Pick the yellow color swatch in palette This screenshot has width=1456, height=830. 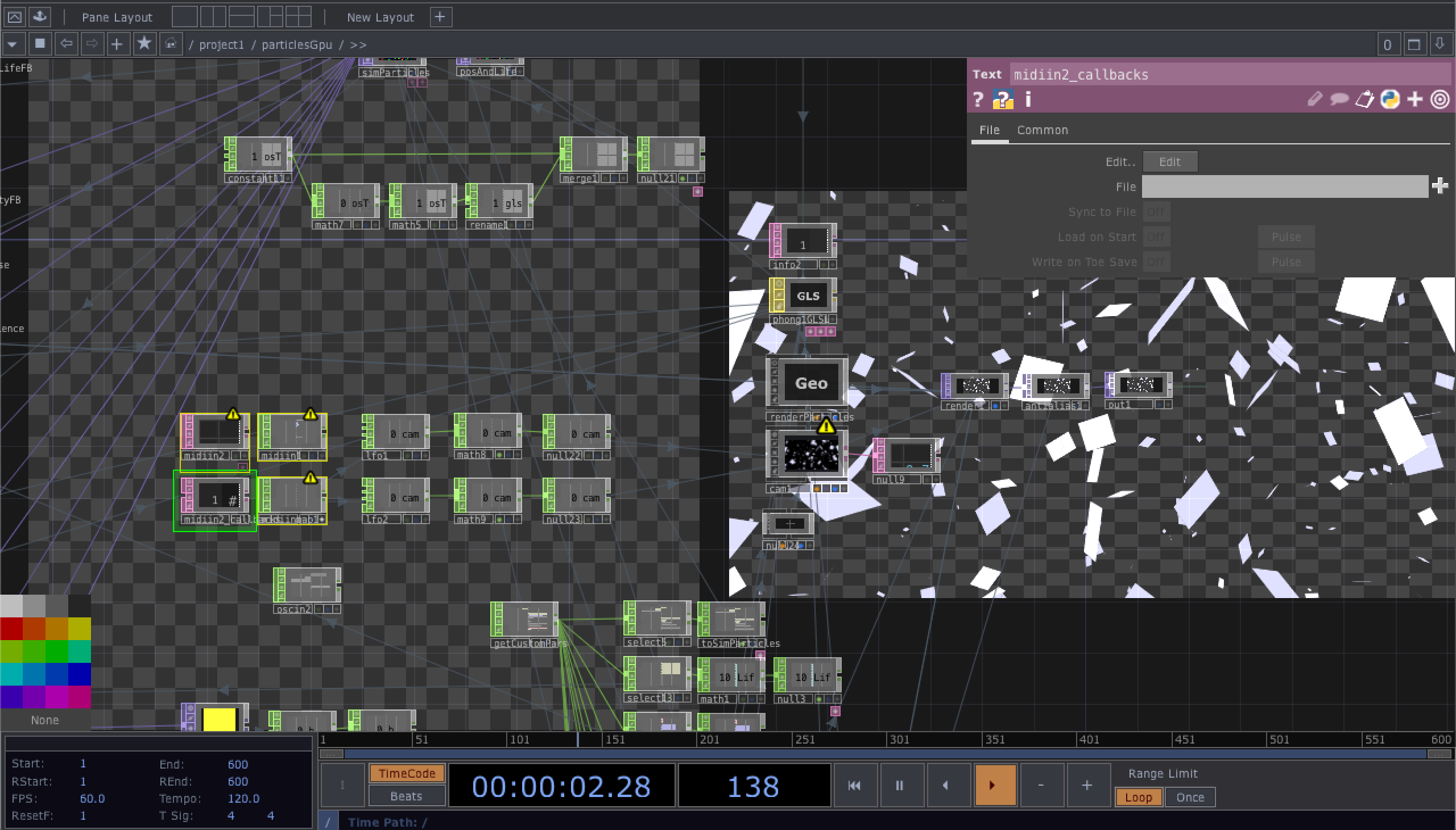click(x=79, y=629)
